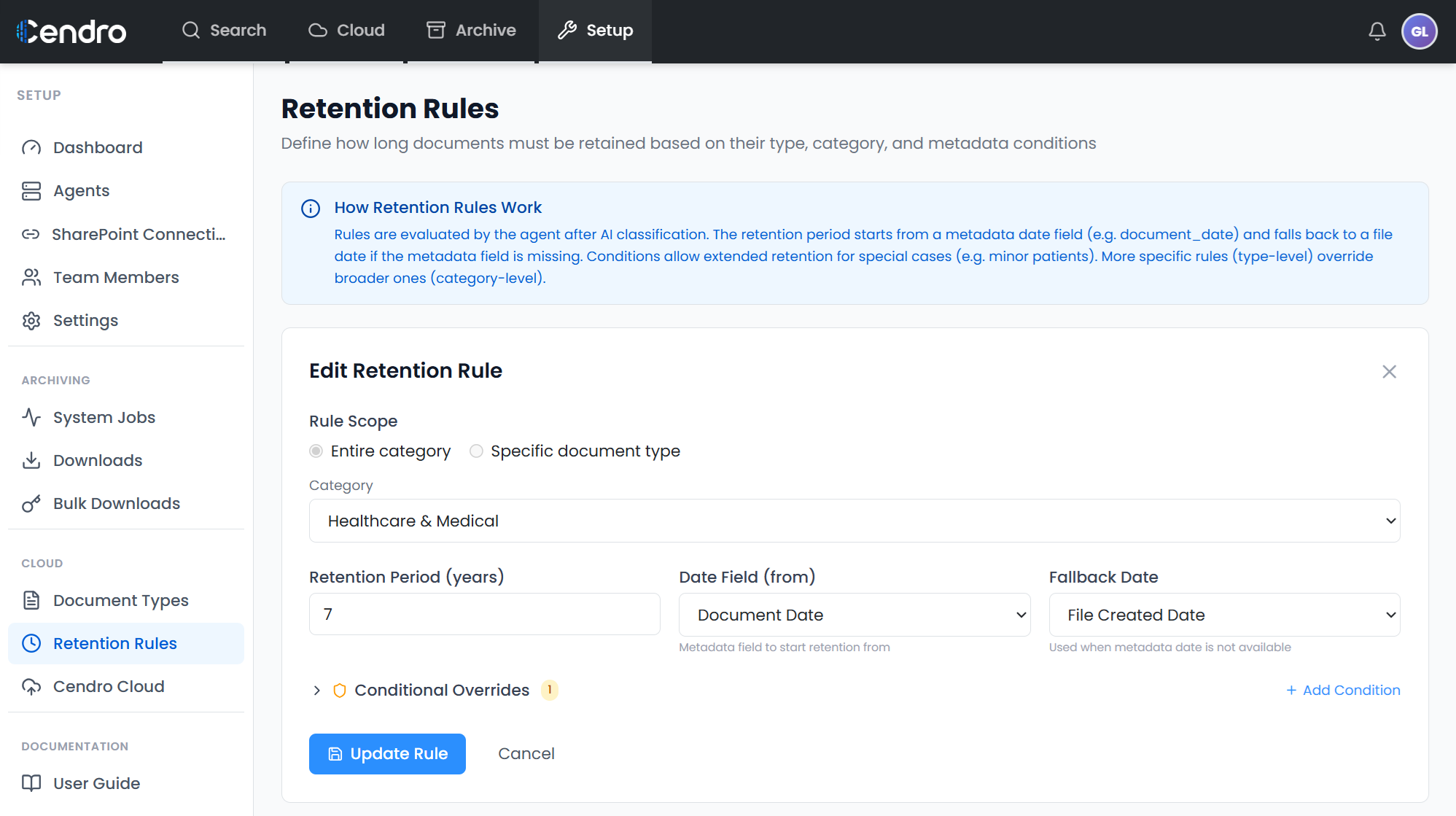Click the Cancel button

click(x=526, y=754)
